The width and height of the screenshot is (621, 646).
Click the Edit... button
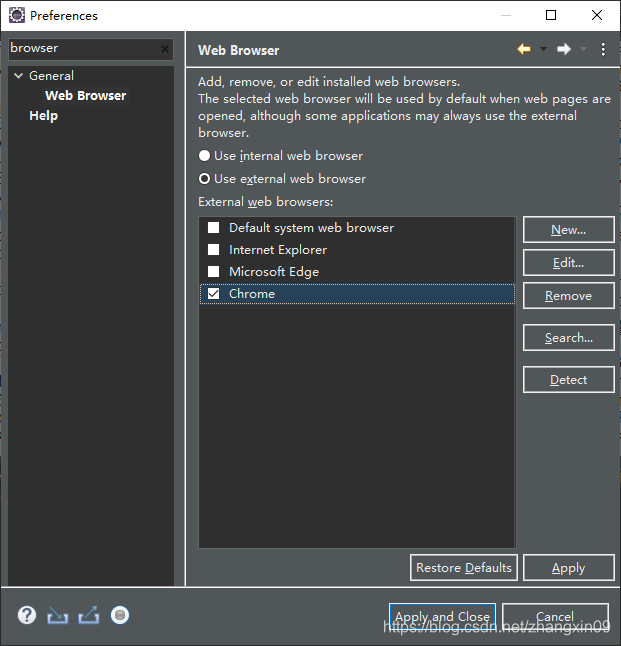tap(569, 262)
